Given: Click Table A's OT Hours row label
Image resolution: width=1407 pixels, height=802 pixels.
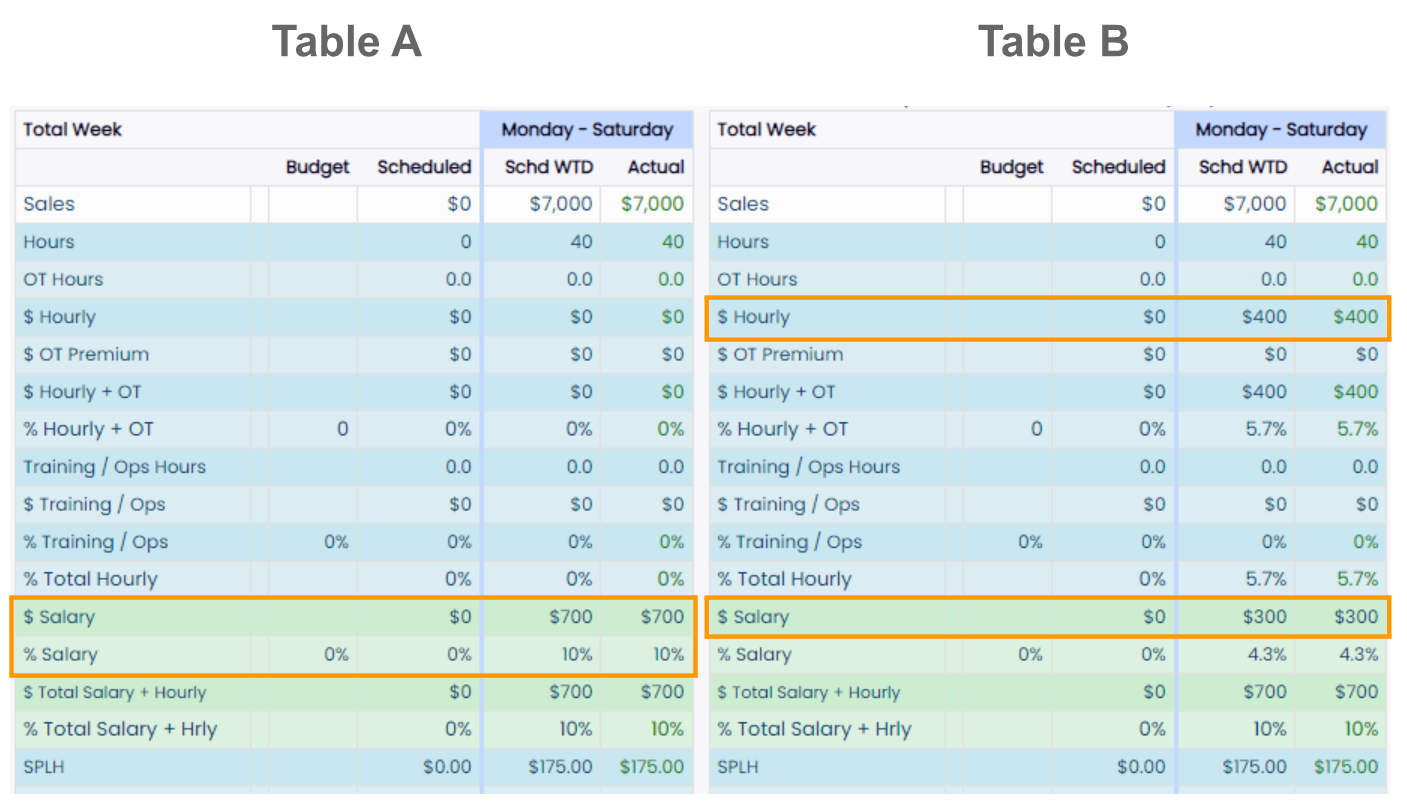Looking at the screenshot, I should click(x=63, y=279).
